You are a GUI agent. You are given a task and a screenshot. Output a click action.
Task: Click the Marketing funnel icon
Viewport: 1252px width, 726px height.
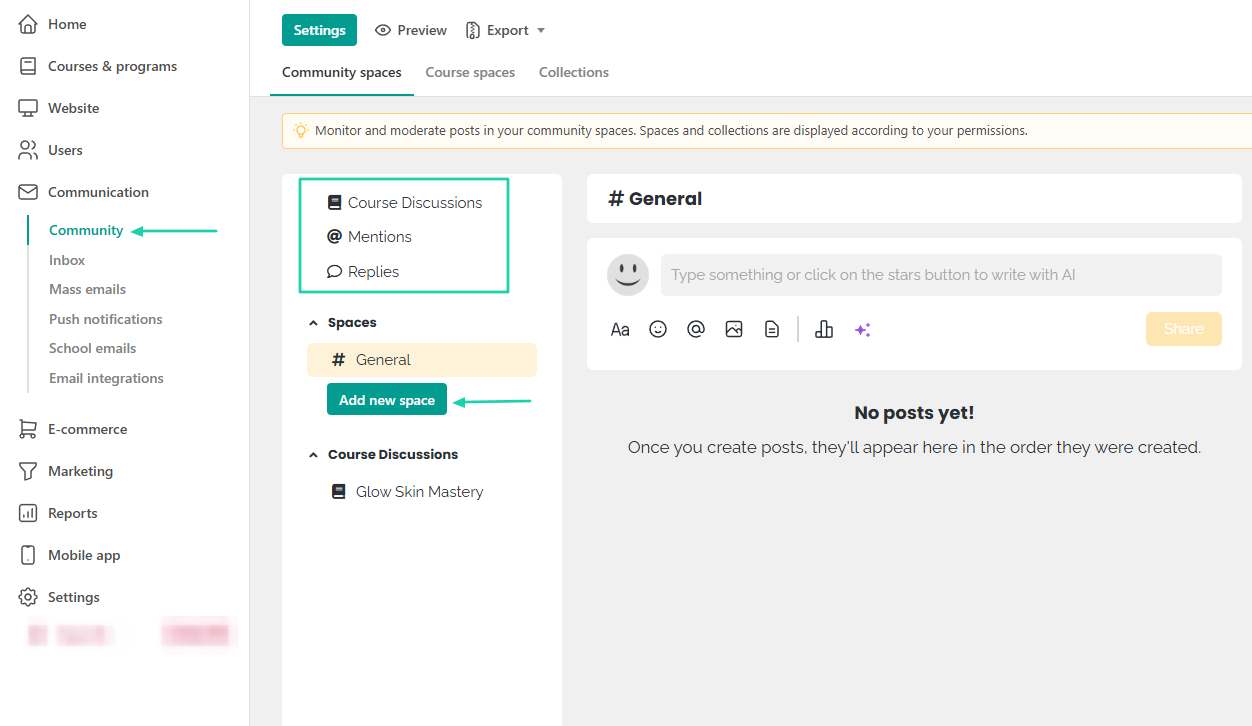tap(28, 471)
